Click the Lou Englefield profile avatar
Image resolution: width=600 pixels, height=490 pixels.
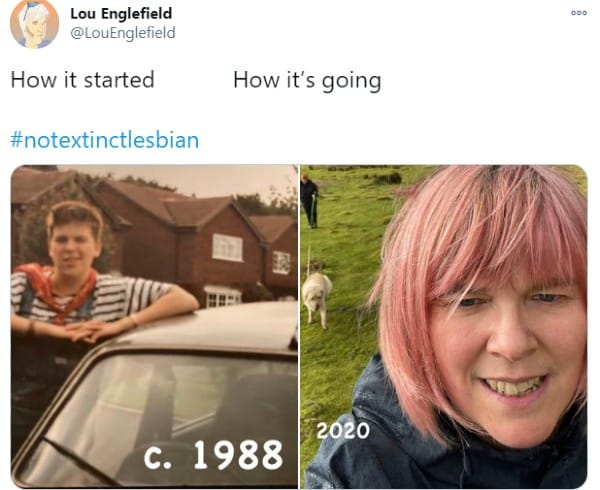click(x=34, y=24)
